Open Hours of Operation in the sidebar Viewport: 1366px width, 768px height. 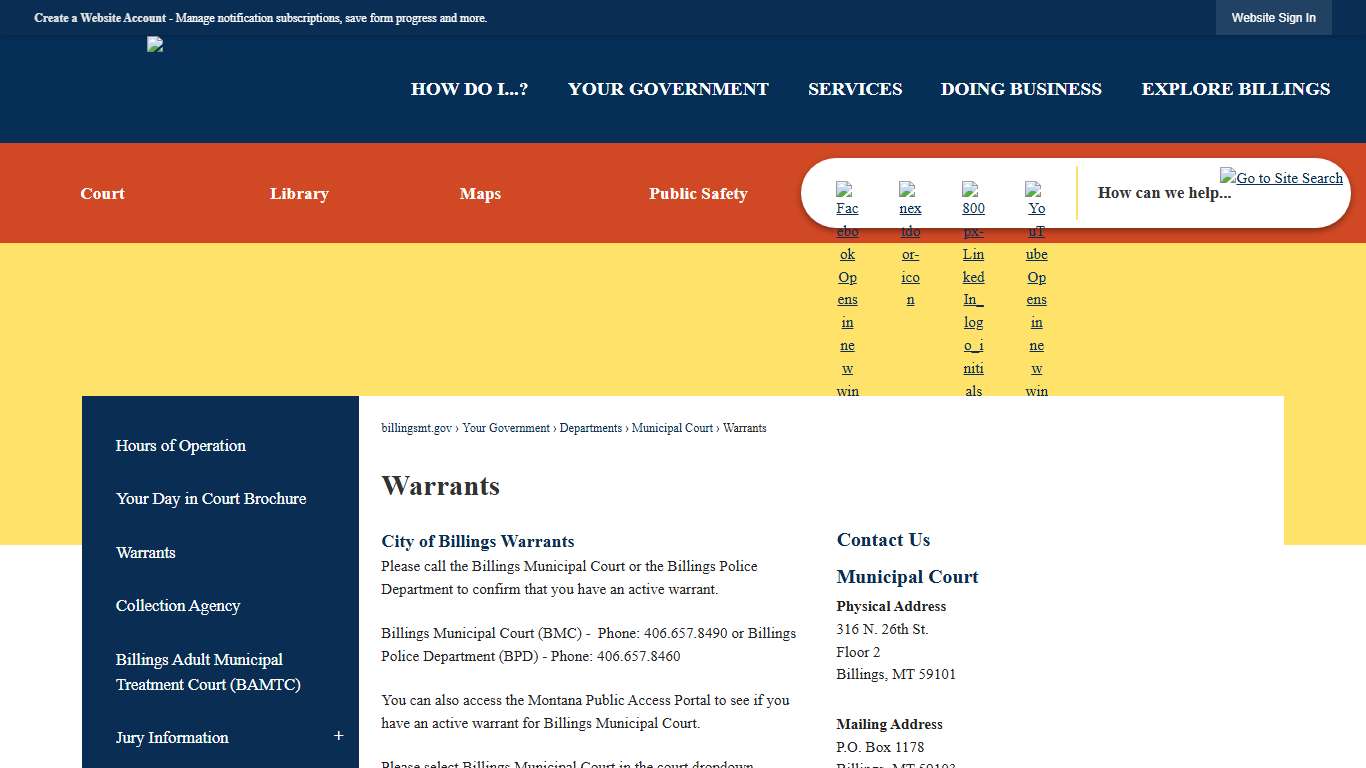click(180, 445)
